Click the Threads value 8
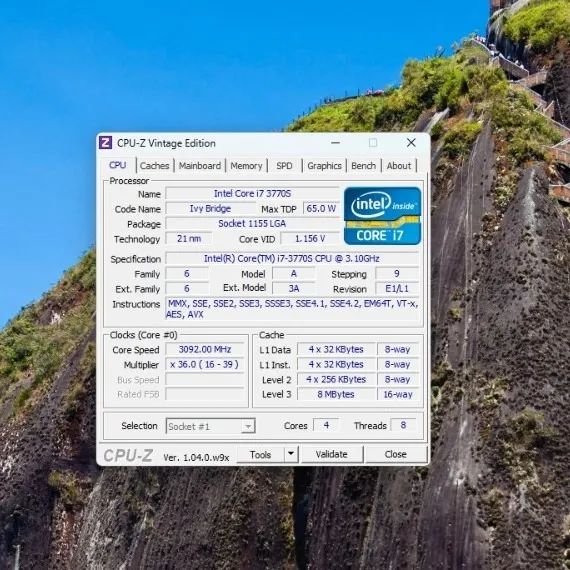This screenshot has height=570, width=570. tap(403, 425)
